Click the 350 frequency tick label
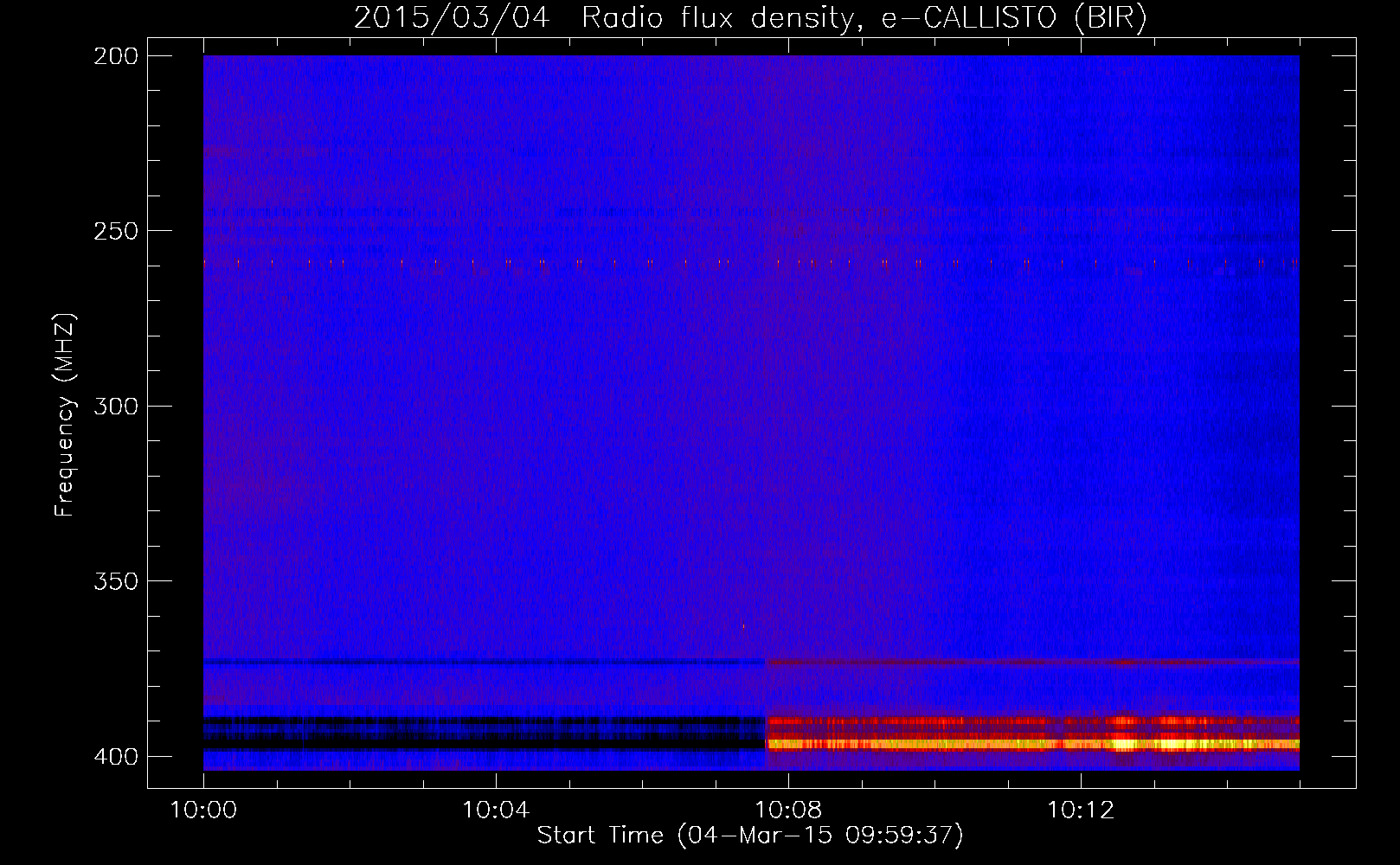The width and height of the screenshot is (1400, 865). (116, 581)
